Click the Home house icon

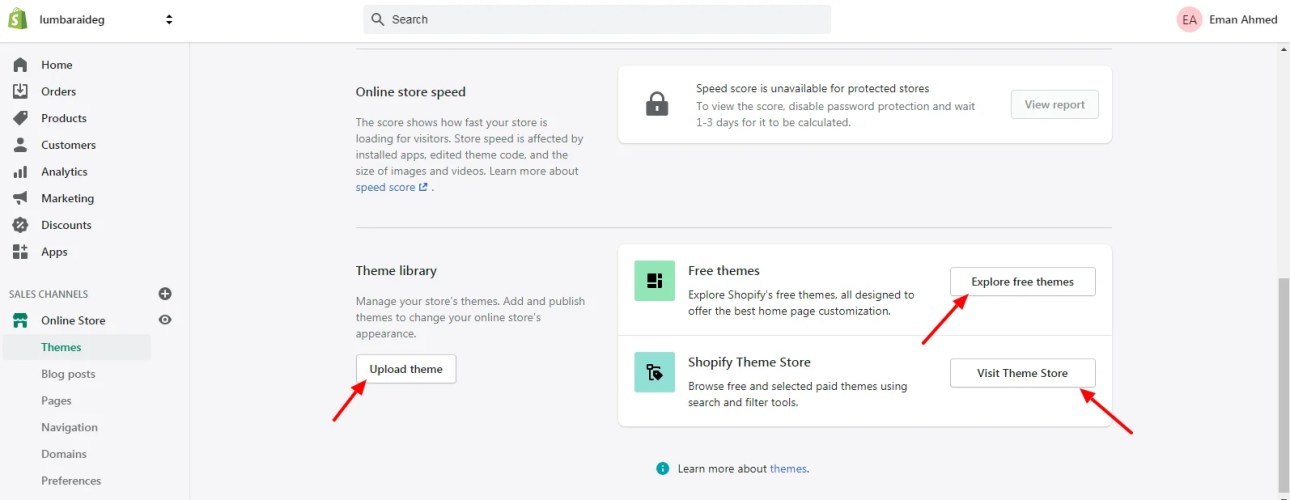20,65
